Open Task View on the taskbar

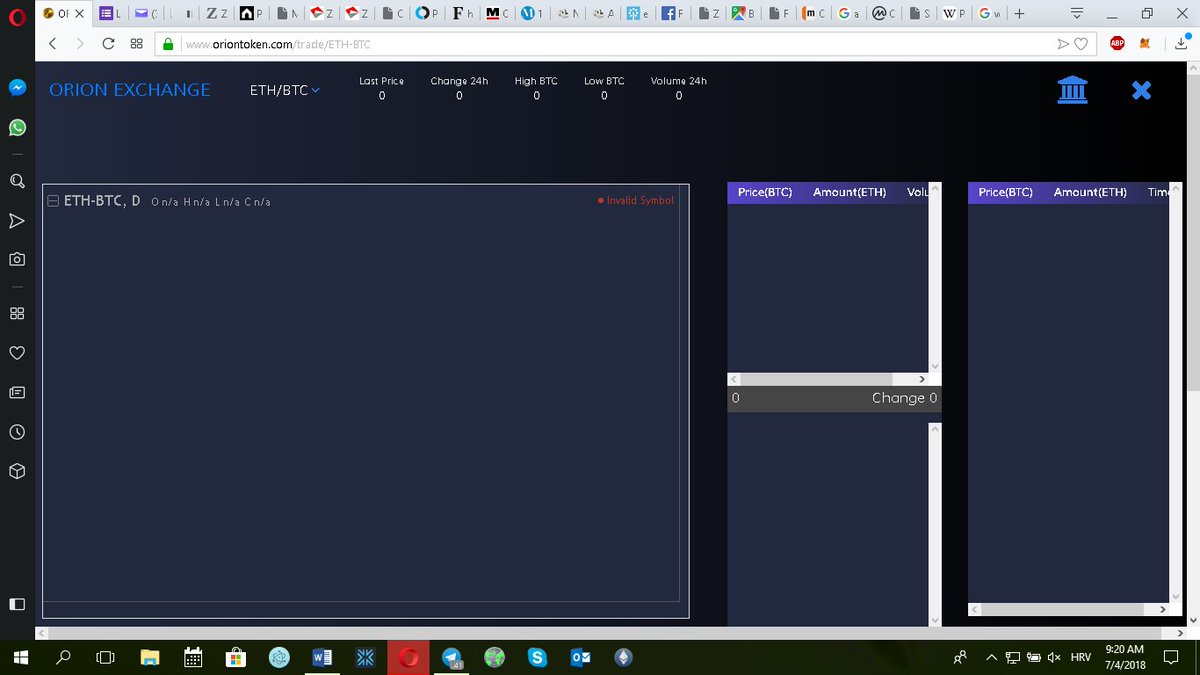tap(106, 657)
